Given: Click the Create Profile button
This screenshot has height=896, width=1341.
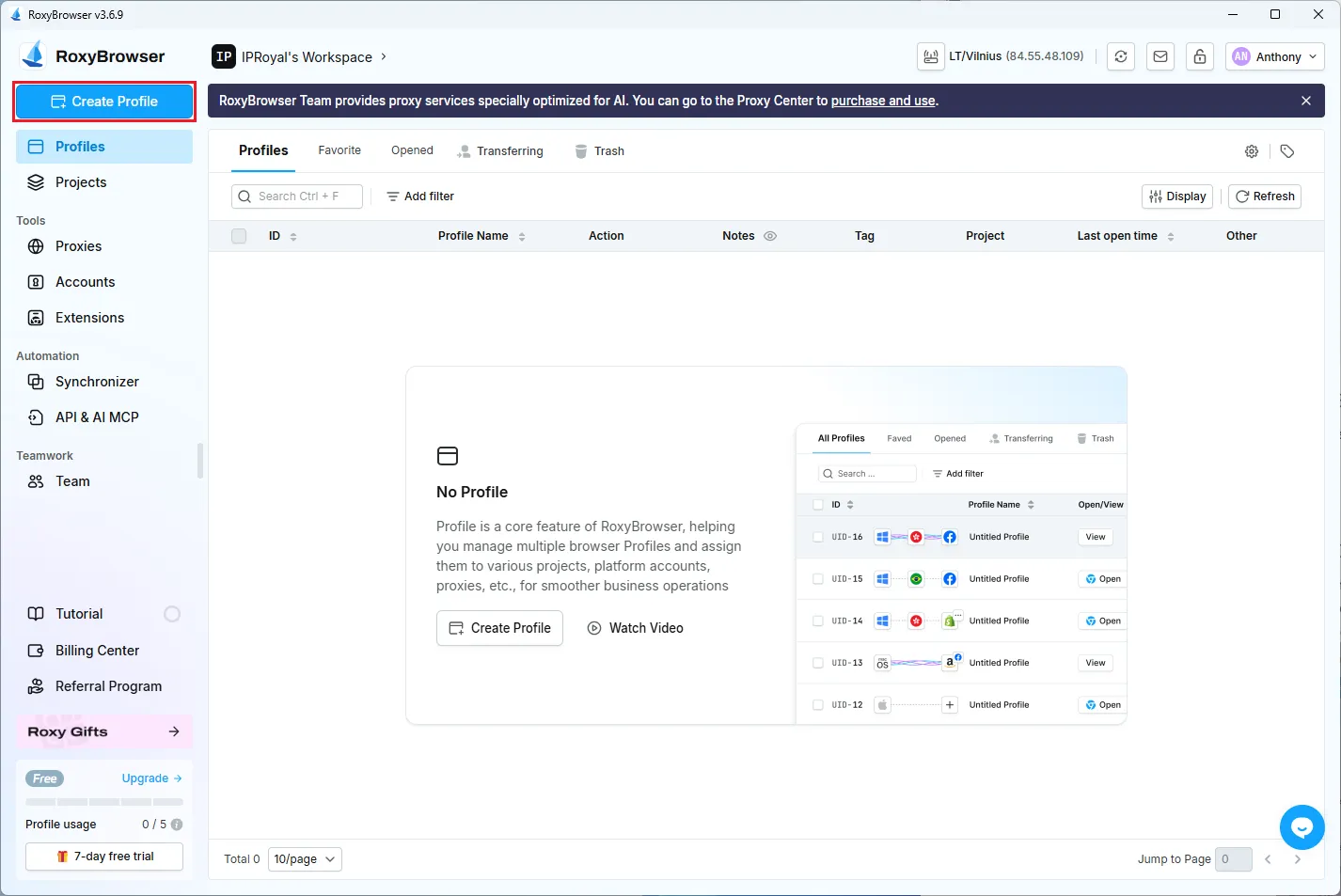Looking at the screenshot, I should [x=103, y=101].
